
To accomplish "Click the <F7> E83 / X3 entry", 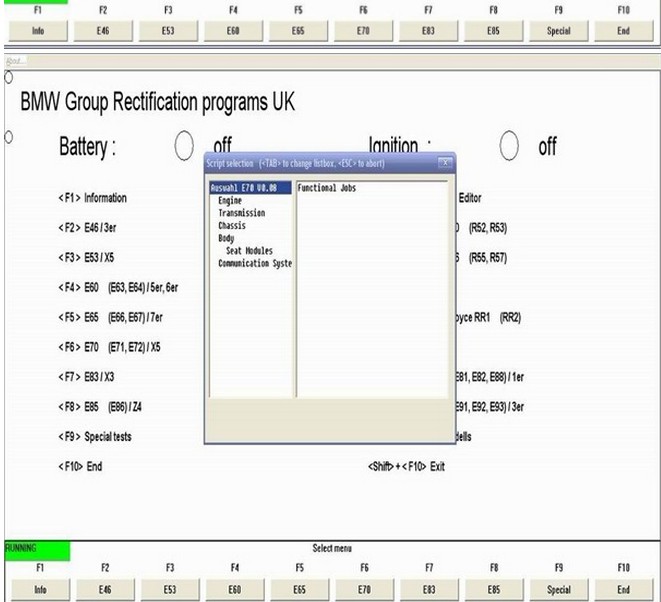I will [x=86, y=377].
